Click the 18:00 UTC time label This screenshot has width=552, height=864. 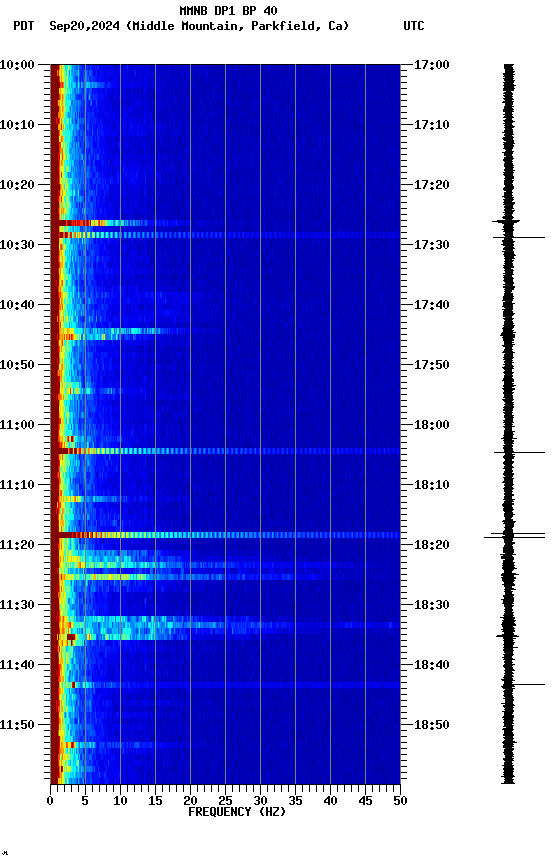(x=431, y=425)
